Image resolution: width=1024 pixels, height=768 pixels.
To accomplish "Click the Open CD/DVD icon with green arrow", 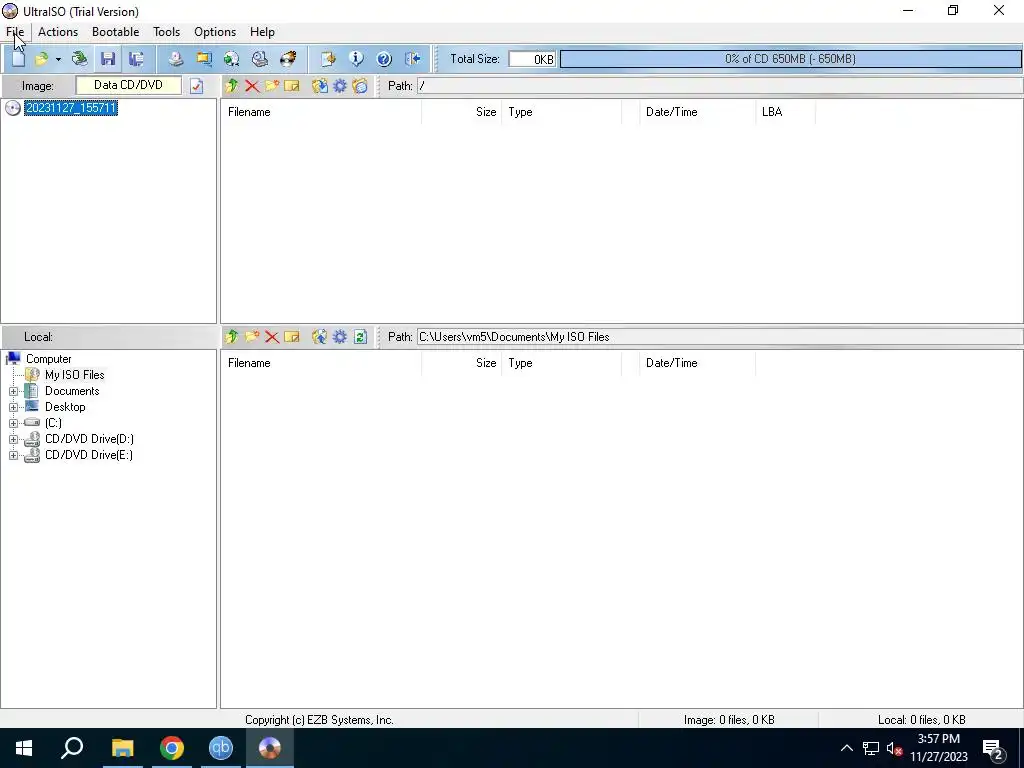I will tap(80, 59).
